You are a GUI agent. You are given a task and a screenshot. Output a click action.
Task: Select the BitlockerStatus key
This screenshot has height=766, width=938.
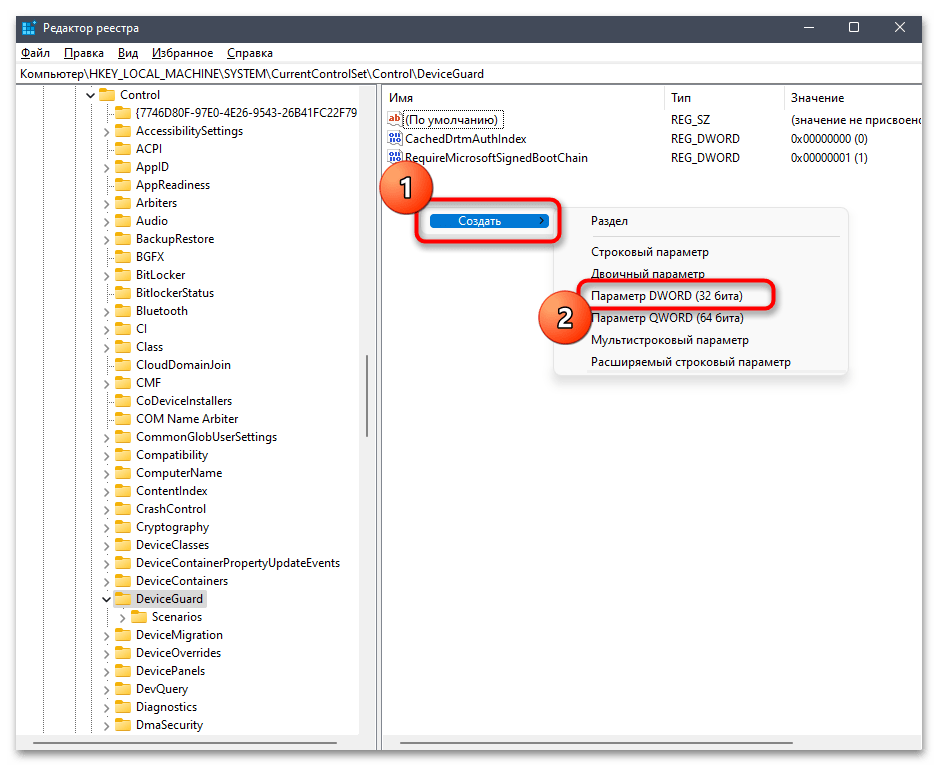[x=175, y=293]
